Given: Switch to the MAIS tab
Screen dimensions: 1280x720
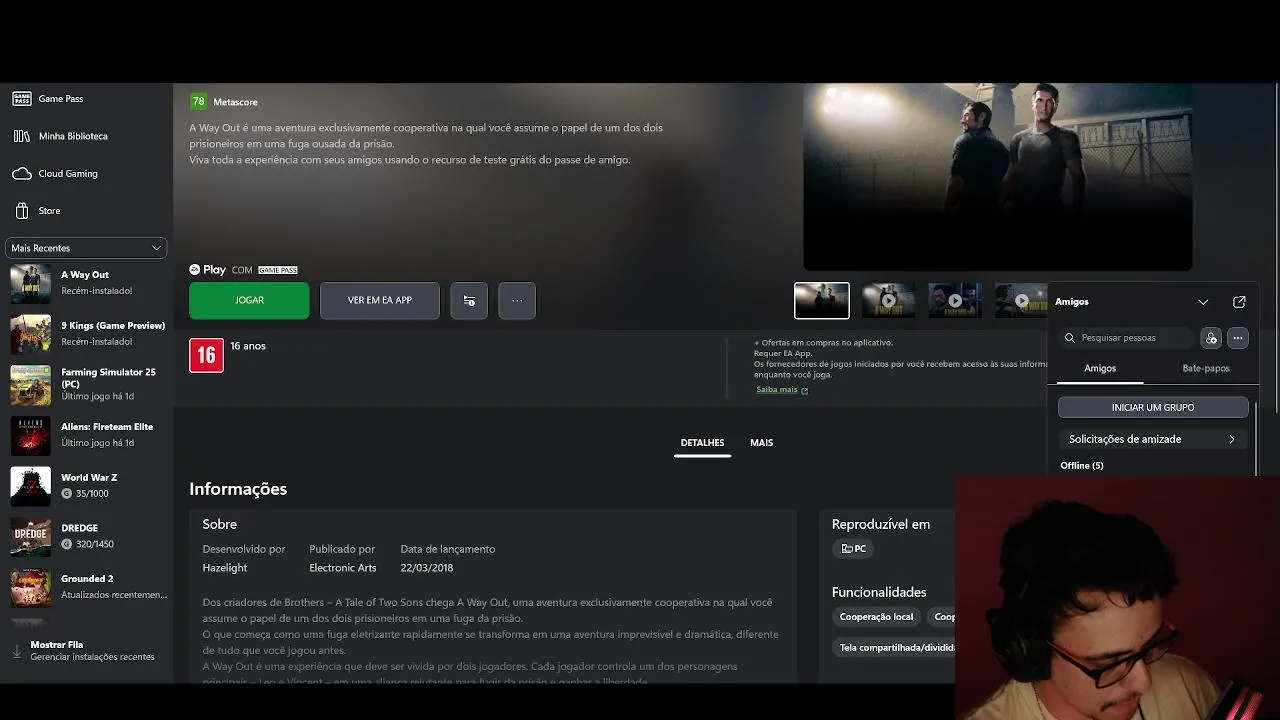Looking at the screenshot, I should 761,443.
